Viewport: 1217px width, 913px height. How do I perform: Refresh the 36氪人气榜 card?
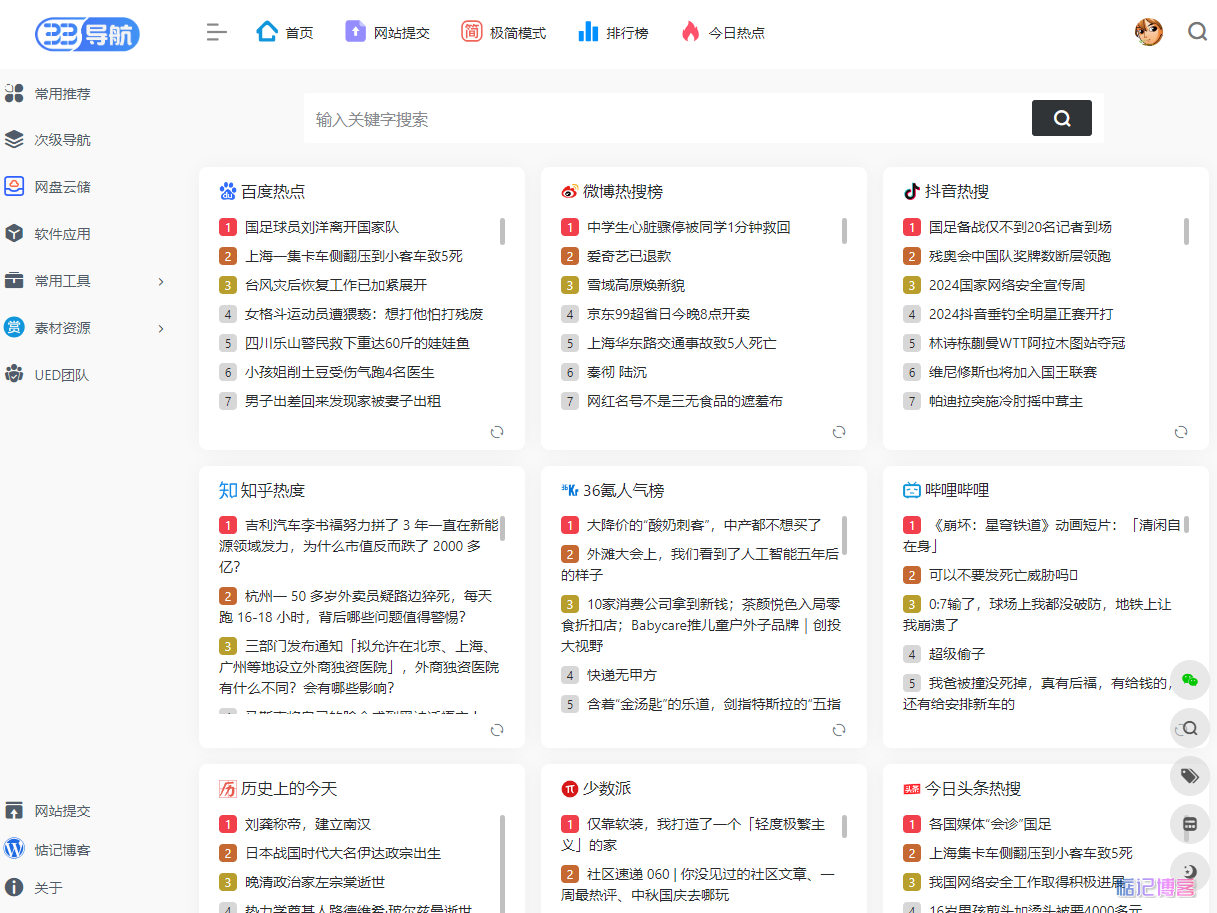coord(839,730)
